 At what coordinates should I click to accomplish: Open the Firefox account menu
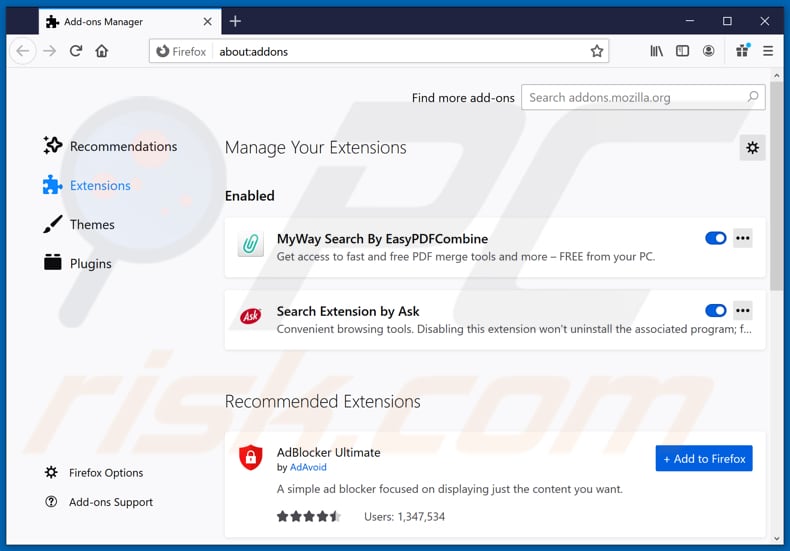(708, 51)
